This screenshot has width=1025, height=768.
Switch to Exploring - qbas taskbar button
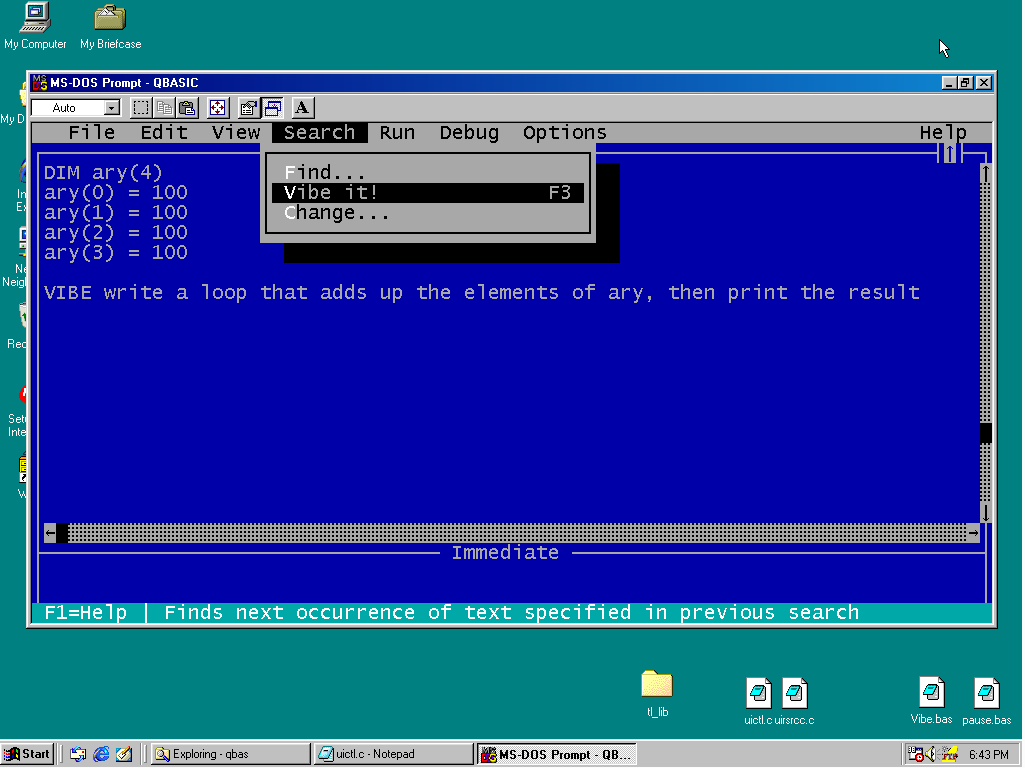[231, 754]
